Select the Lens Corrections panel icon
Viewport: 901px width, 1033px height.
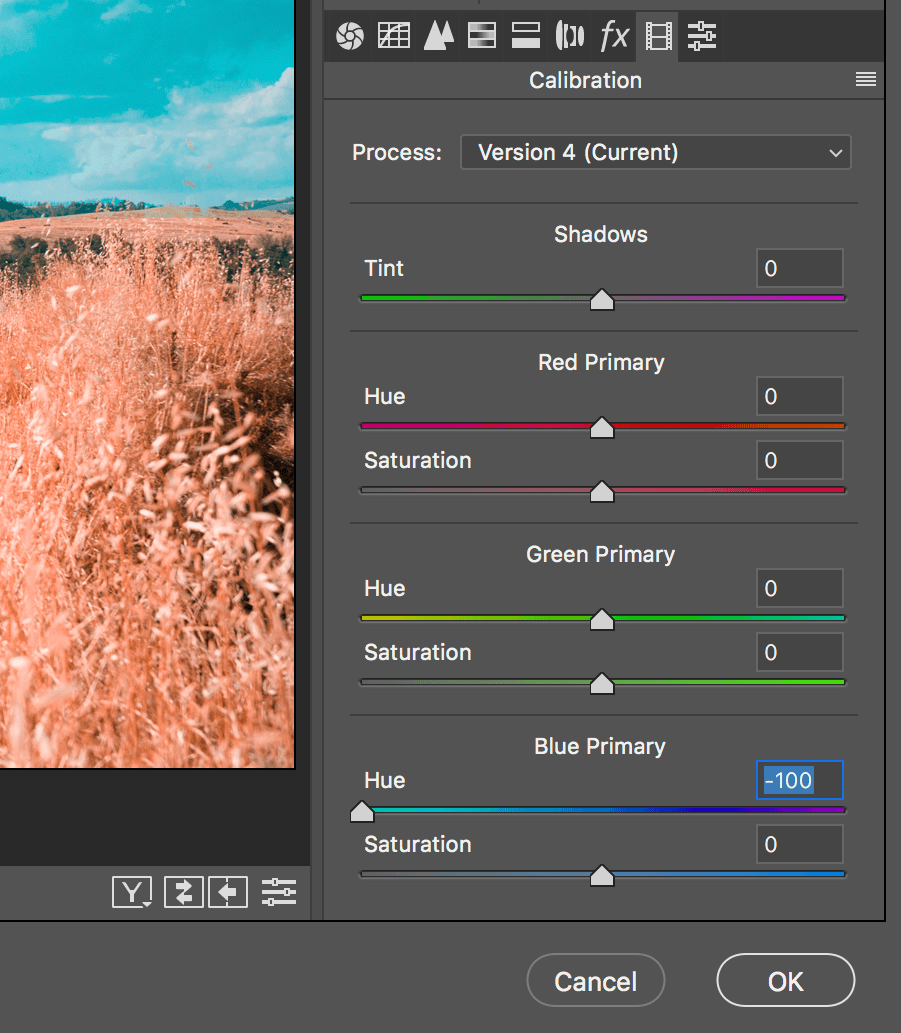[x=570, y=36]
